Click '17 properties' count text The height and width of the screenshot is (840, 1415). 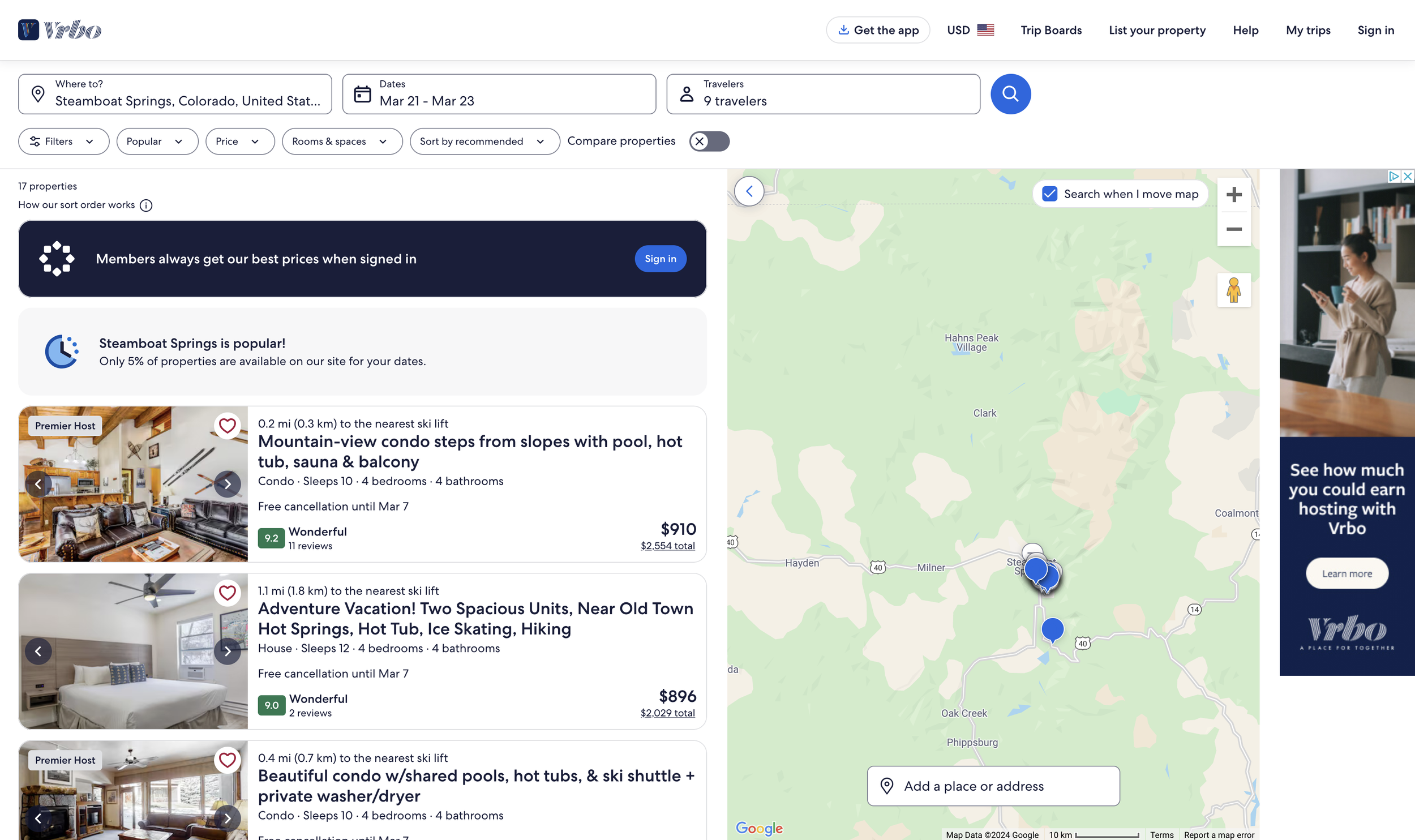48,186
